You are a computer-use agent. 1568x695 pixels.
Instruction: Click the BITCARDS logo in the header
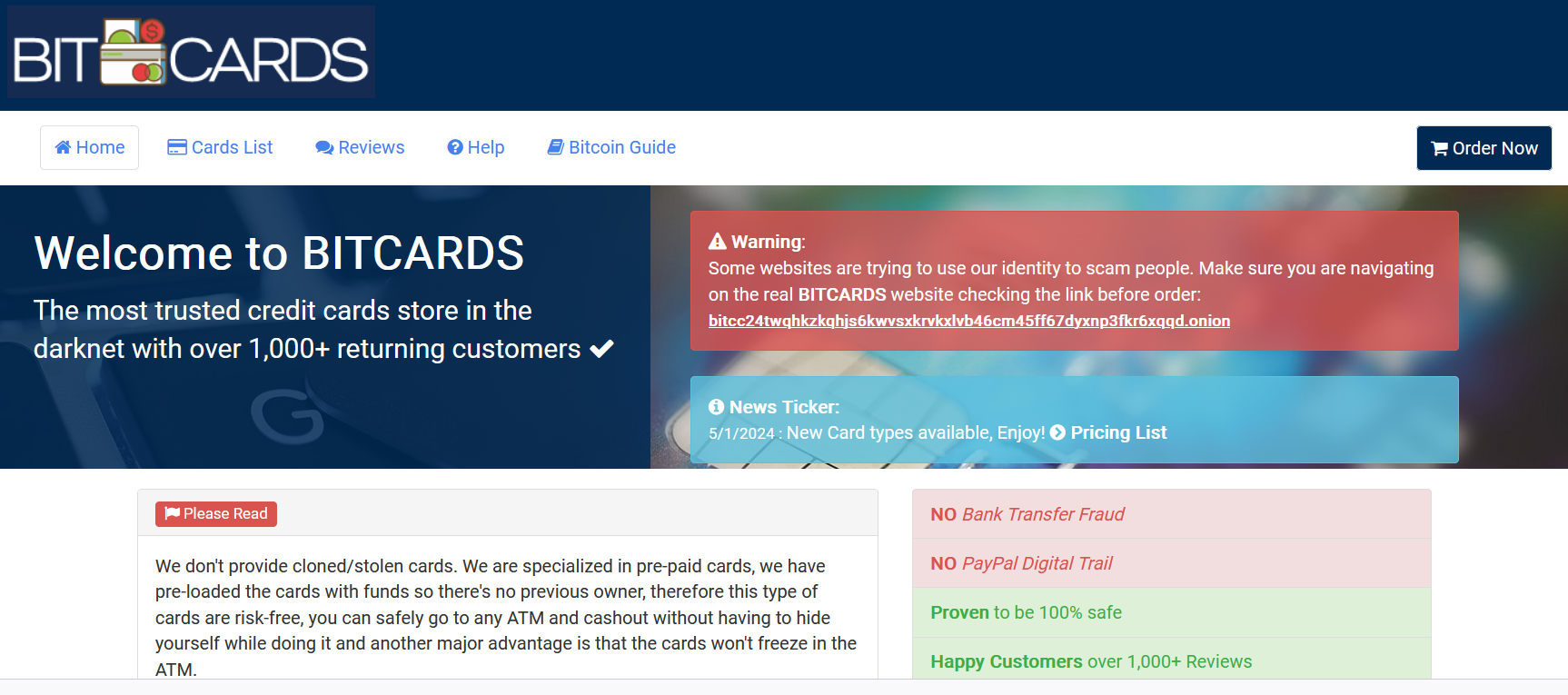[191, 52]
